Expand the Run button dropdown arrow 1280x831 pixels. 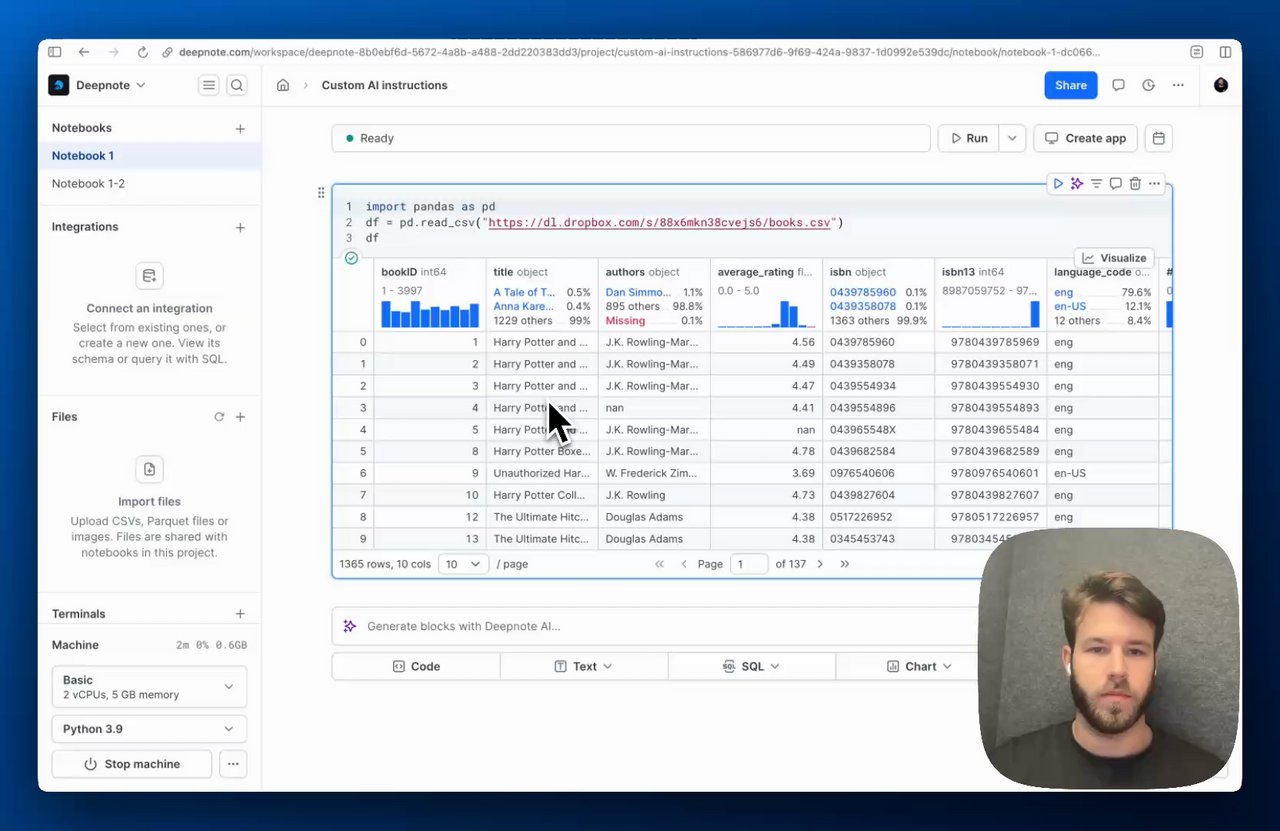point(1013,139)
